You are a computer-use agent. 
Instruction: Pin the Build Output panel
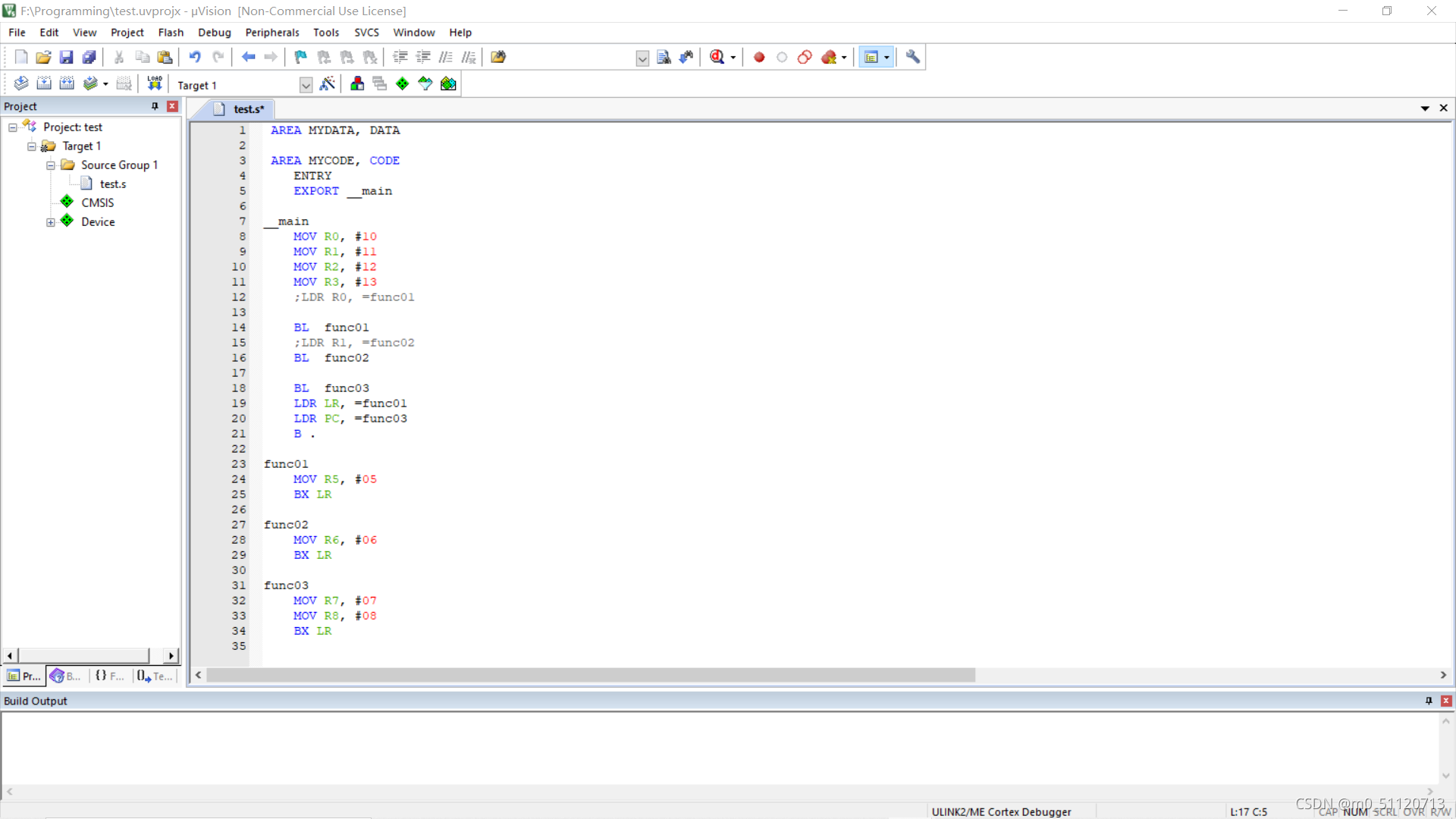pyautogui.click(x=1429, y=701)
